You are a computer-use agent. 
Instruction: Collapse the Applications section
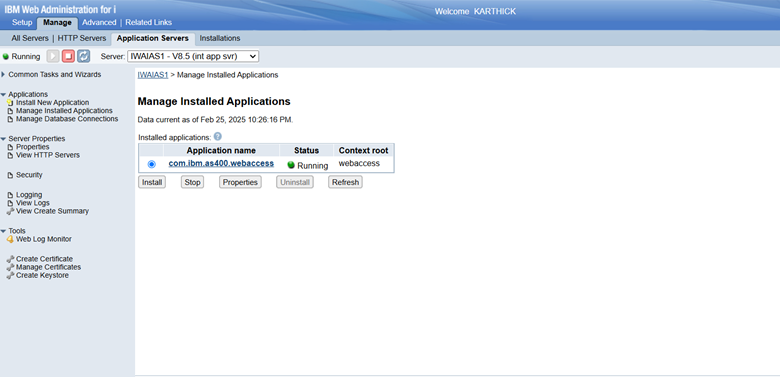[x=3, y=94]
